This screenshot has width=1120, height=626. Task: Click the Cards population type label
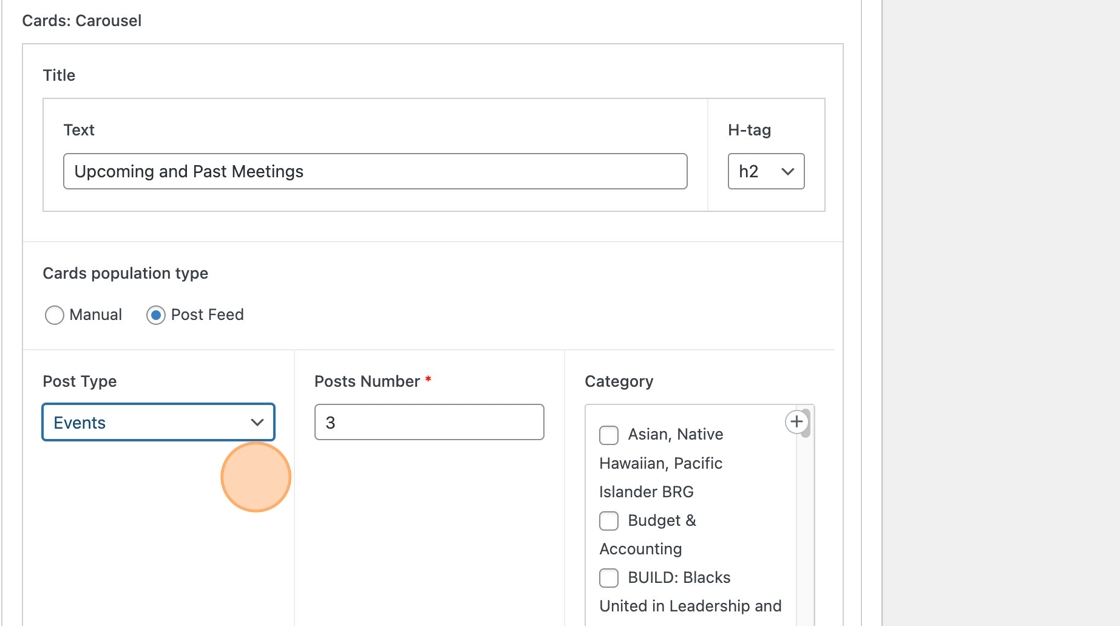point(125,273)
